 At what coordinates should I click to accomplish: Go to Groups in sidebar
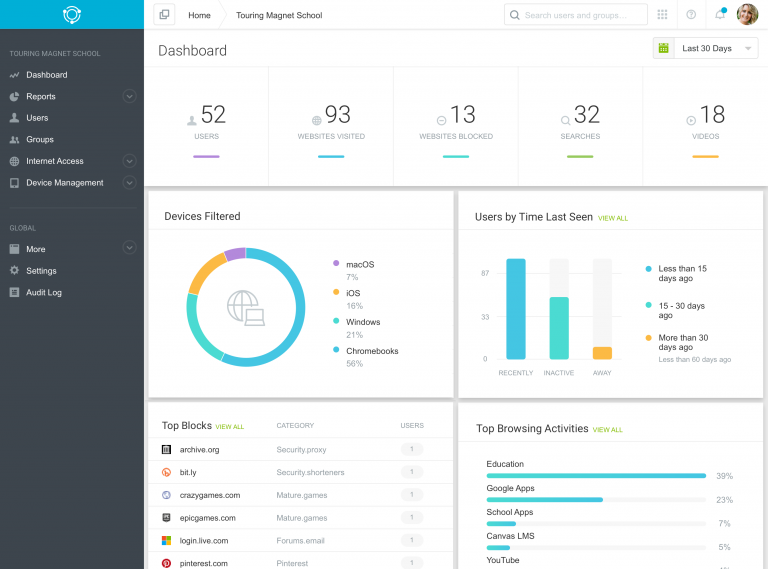point(40,140)
